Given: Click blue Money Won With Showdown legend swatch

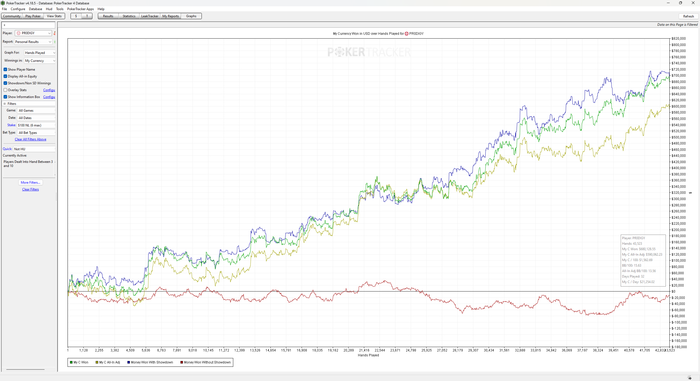Looking at the screenshot, I should coord(129,362).
